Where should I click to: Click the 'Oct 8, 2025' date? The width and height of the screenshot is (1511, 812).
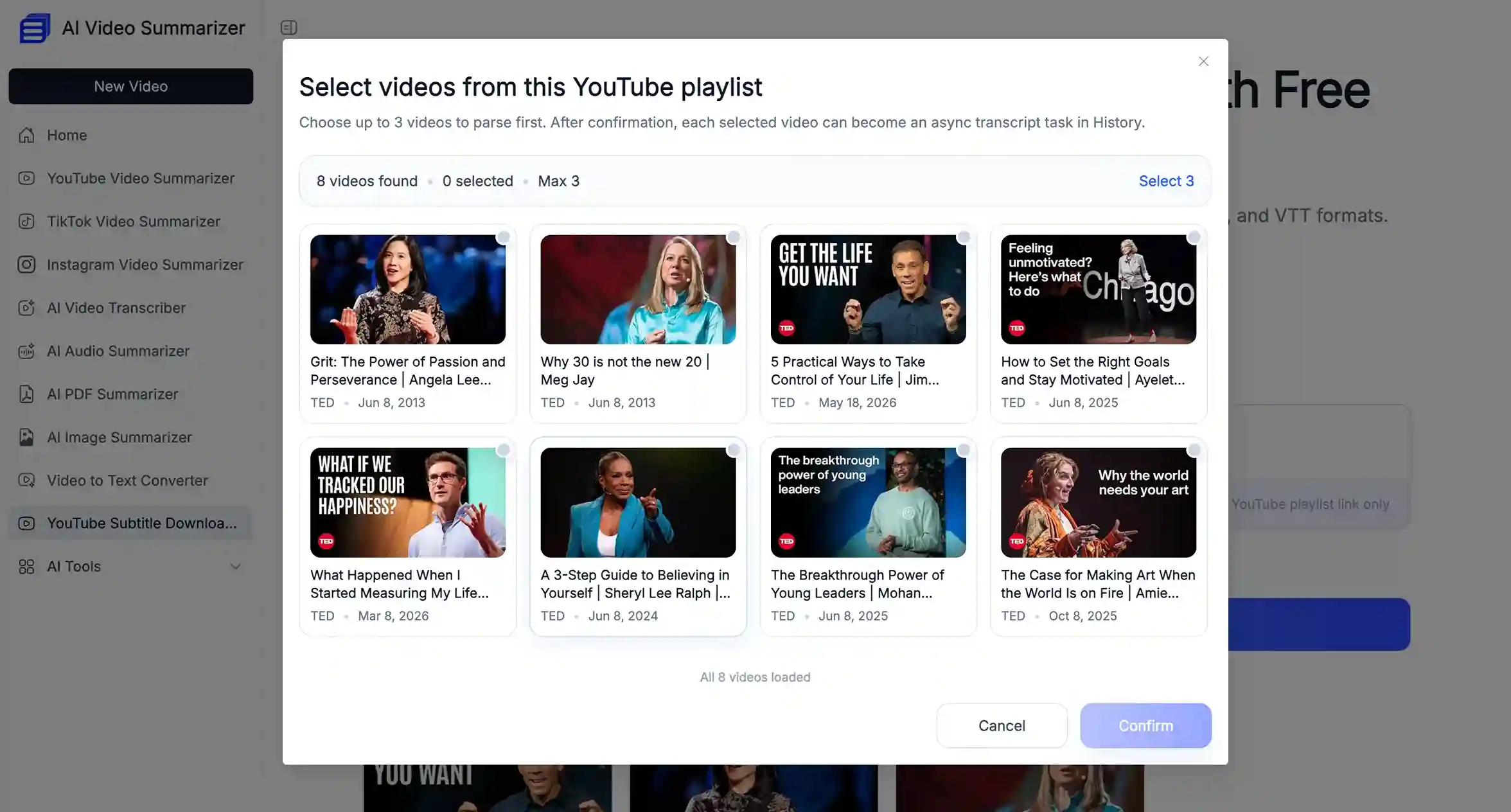pos(1082,616)
